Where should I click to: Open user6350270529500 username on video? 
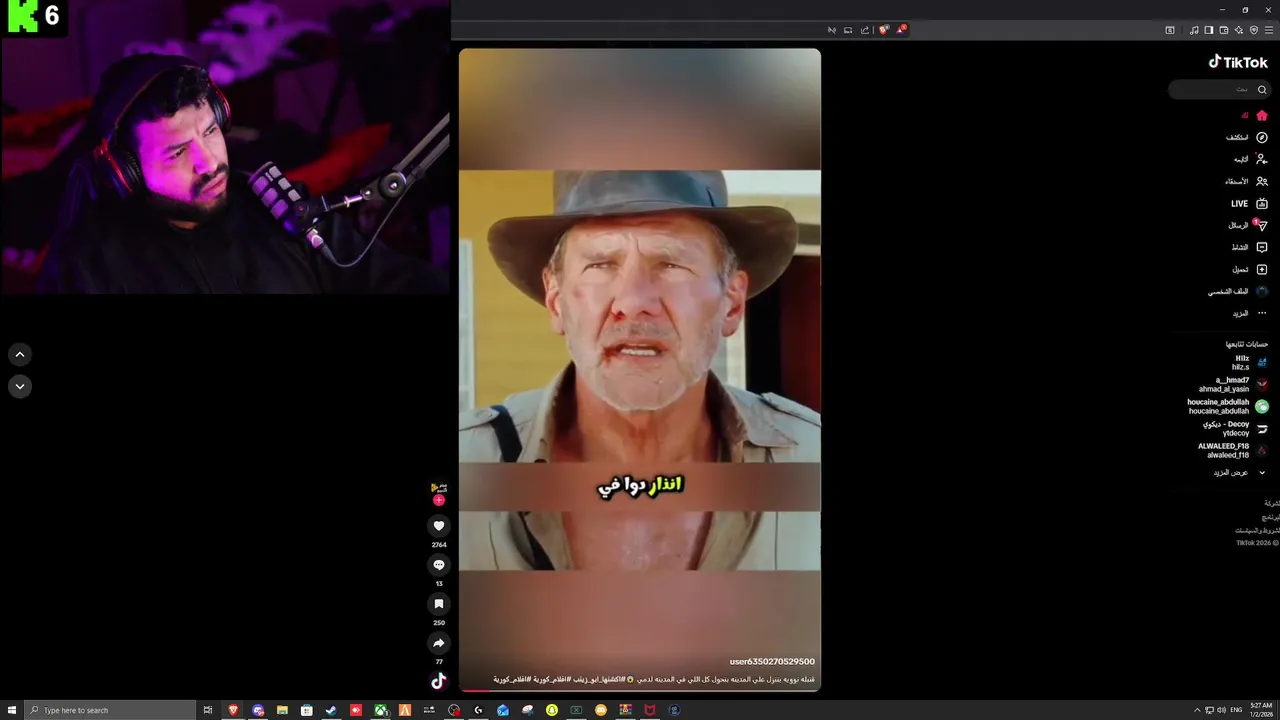click(772, 662)
